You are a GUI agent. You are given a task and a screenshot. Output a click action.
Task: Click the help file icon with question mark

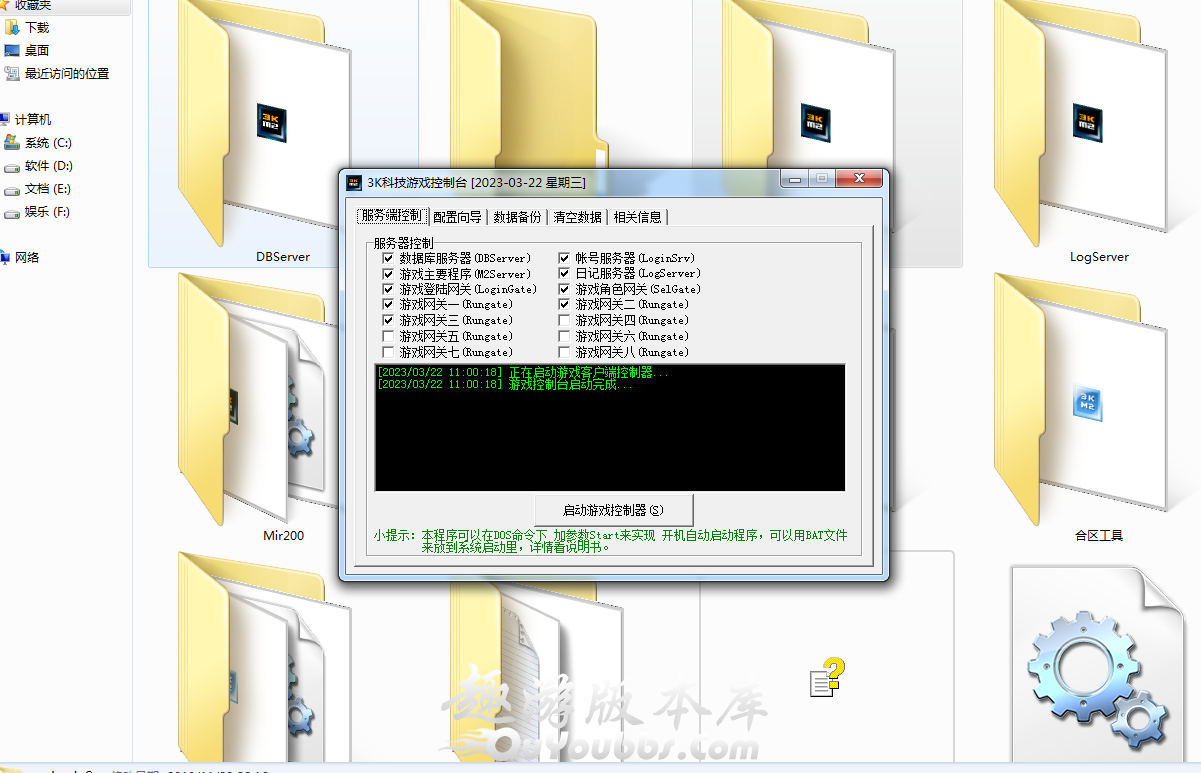827,677
